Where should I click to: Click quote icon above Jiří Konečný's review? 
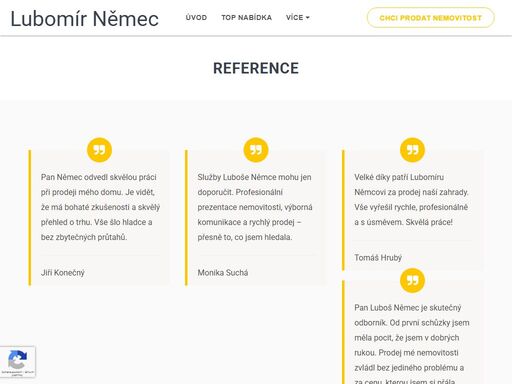pos(99,150)
